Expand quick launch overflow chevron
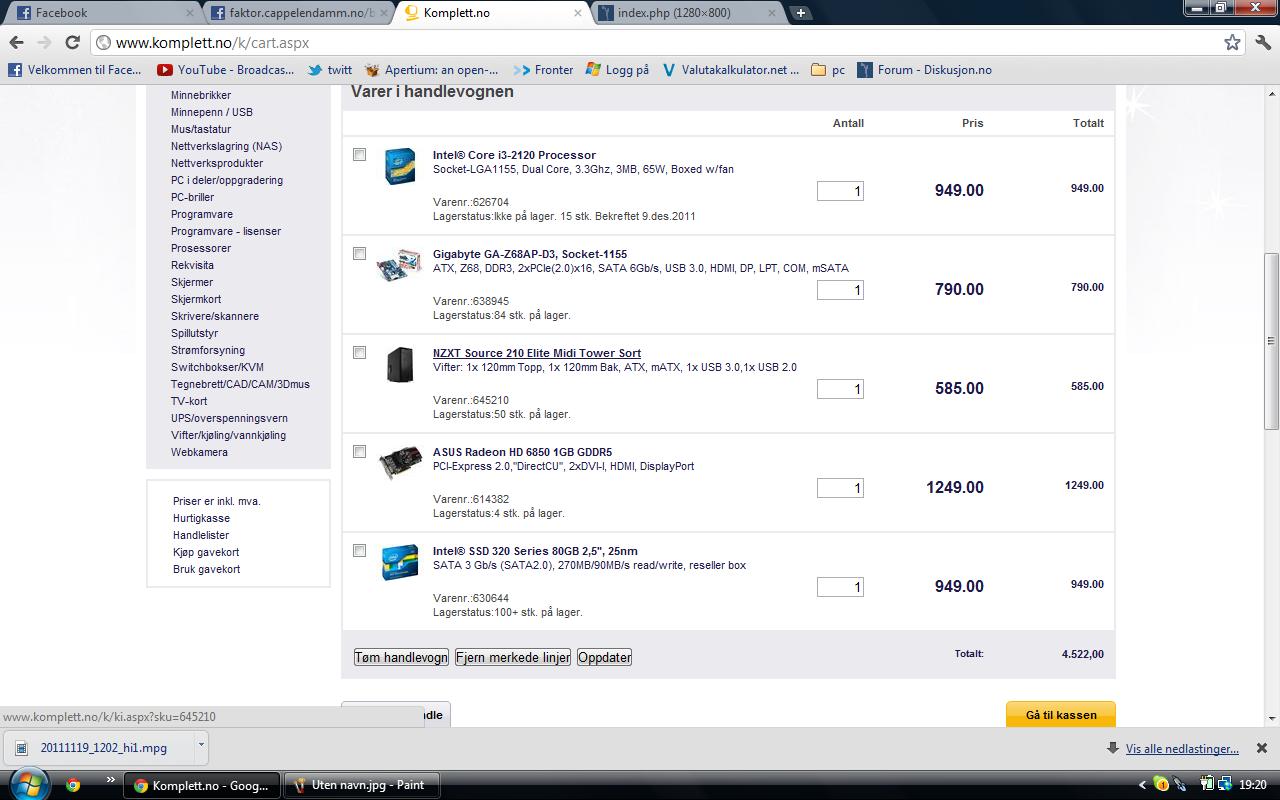Viewport: 1280px width, 800px height. 111,781
